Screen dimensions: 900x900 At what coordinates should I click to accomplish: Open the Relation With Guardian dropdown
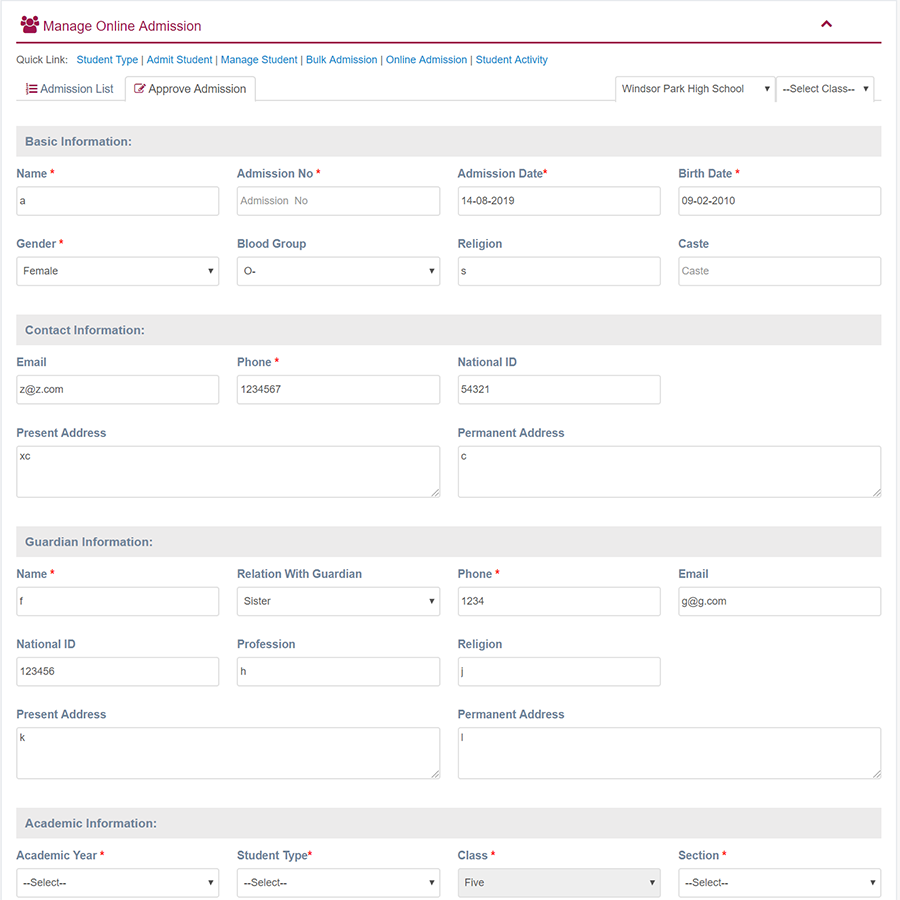click(338, 601)
